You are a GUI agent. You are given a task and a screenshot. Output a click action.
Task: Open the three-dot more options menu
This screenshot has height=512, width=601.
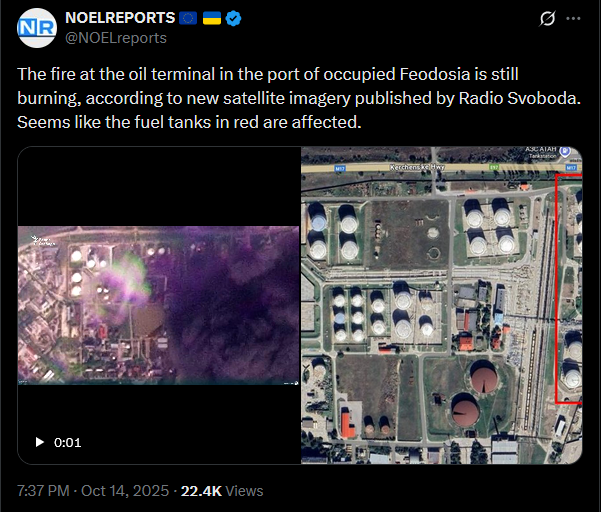point(573,18)
